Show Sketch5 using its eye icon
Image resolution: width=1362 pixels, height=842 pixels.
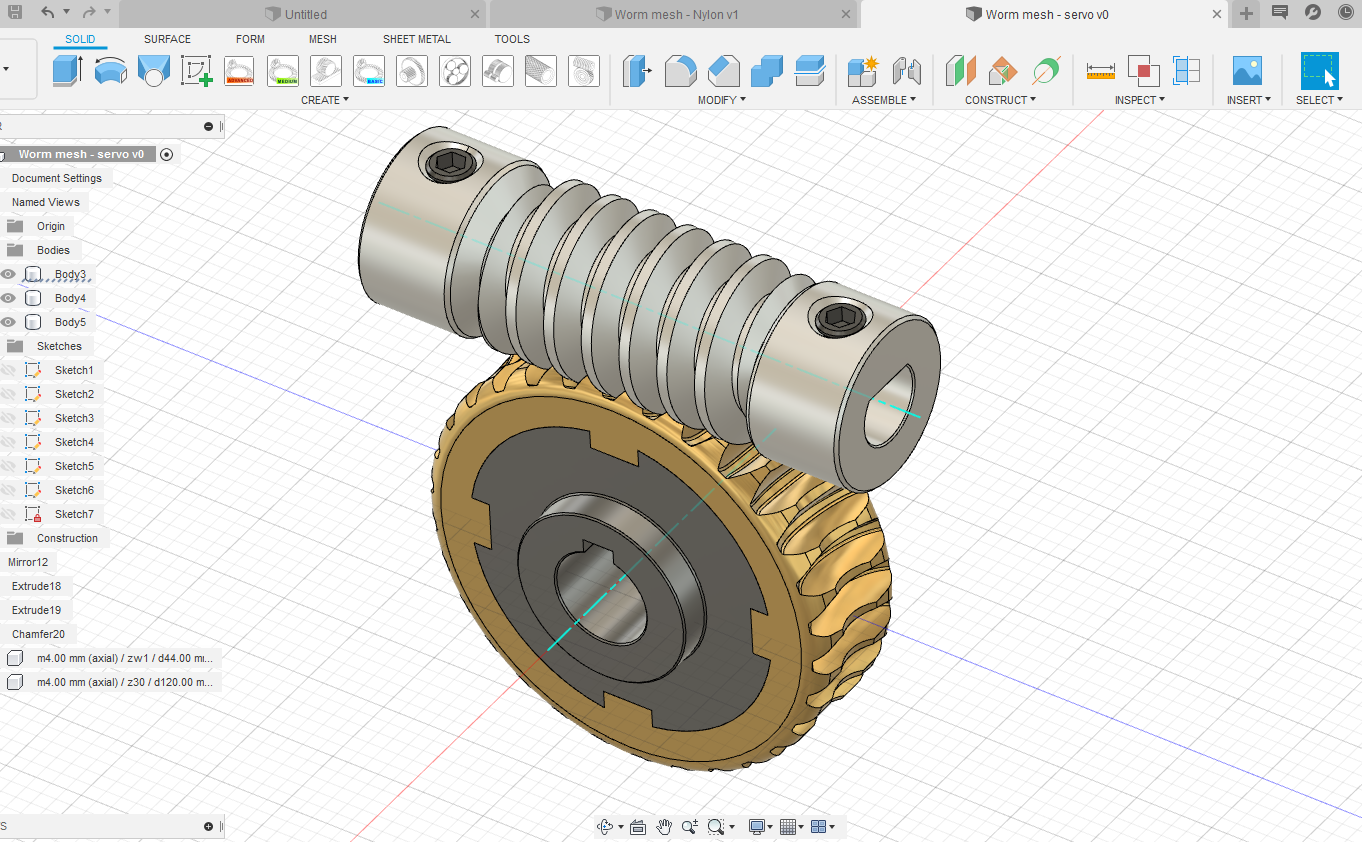click(8, 466)
